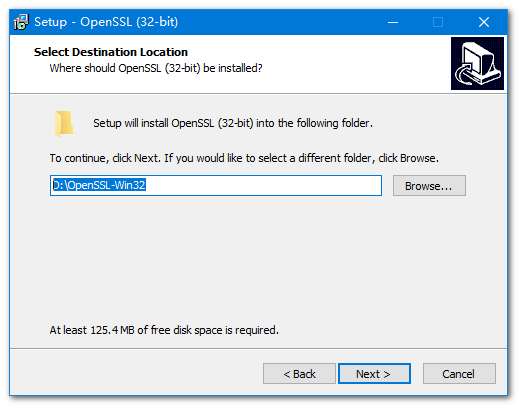Abort setup via Cancel button
Image resolution: width=518 pixels, height=406 pixels.
tap(459, 374)
